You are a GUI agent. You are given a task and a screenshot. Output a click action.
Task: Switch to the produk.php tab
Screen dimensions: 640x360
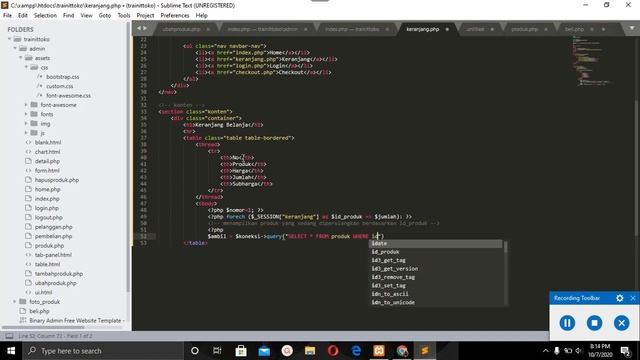pos(525,29)
